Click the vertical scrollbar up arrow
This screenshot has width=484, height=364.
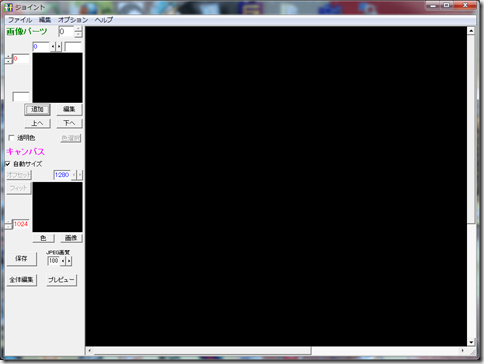pos(471,31)
